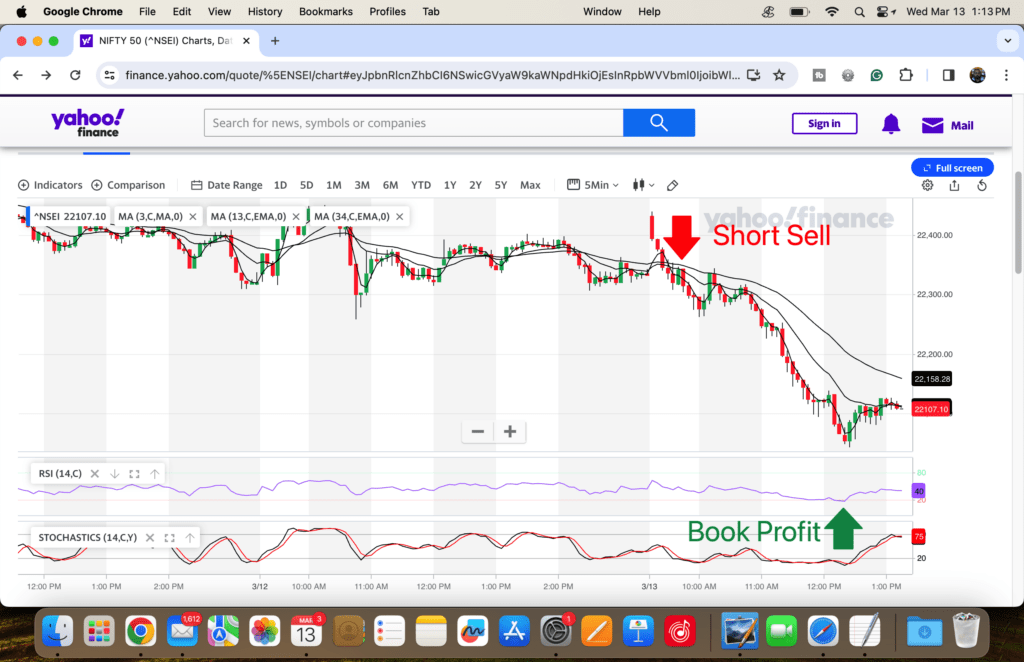1024x662 pixels.
Task: Open notifications bell icon
Action: [891, 123]
